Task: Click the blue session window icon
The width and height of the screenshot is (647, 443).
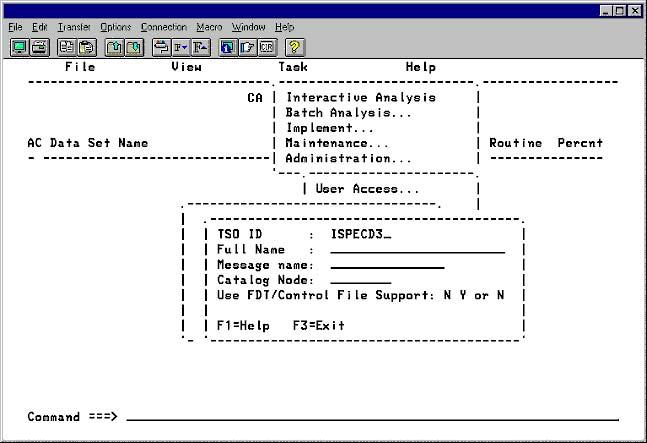Action: 228,47
